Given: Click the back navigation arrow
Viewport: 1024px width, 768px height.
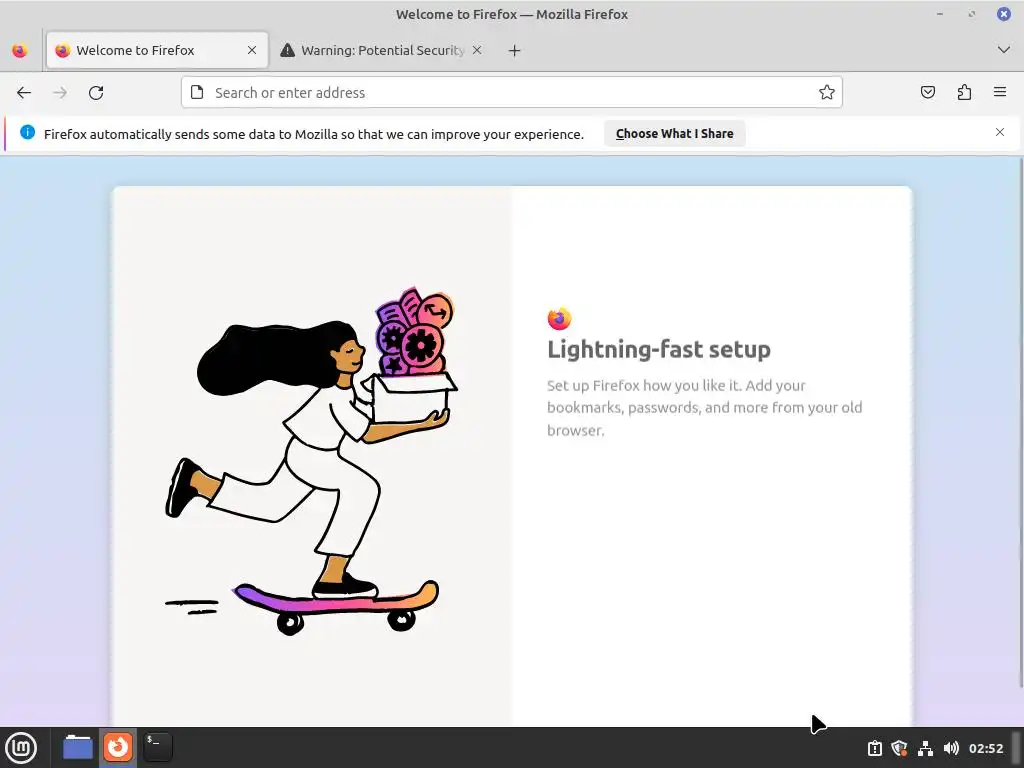Looking at the screenshot, I should [24, 93].
